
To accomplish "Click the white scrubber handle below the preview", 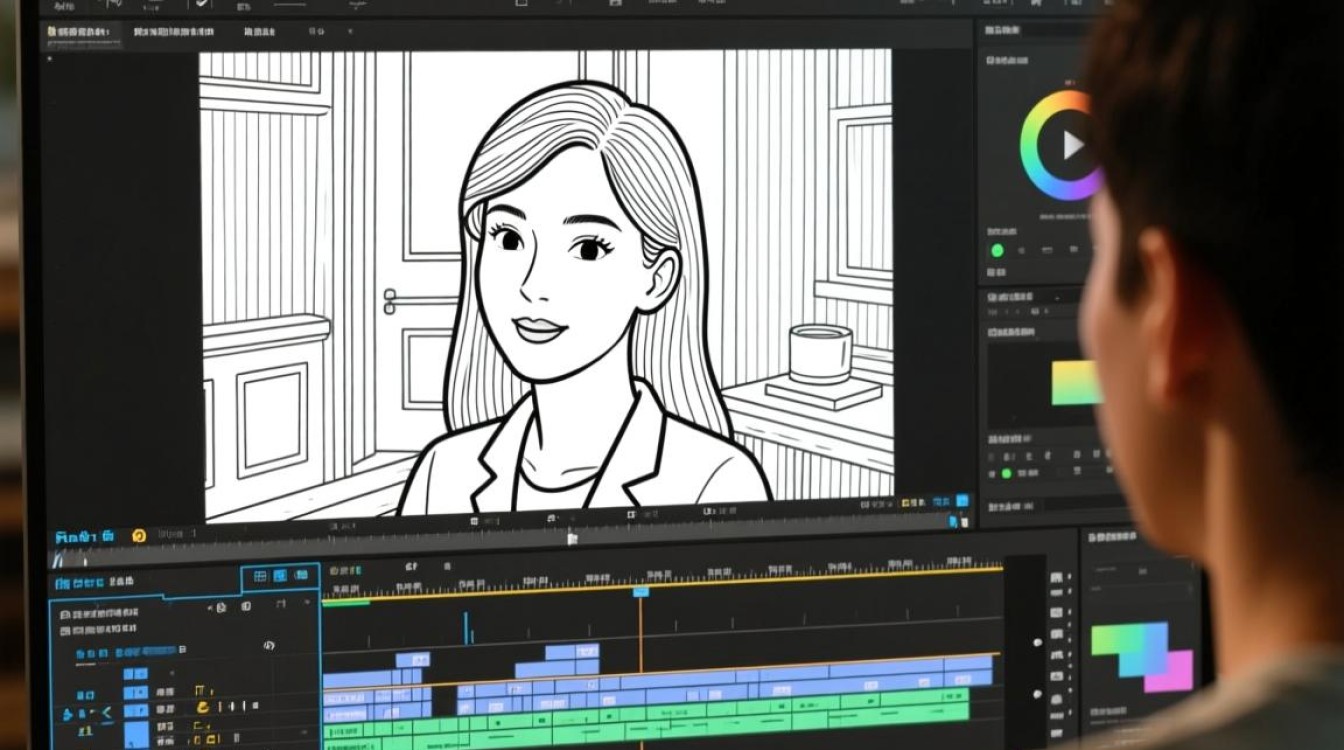I will (572, 539).
